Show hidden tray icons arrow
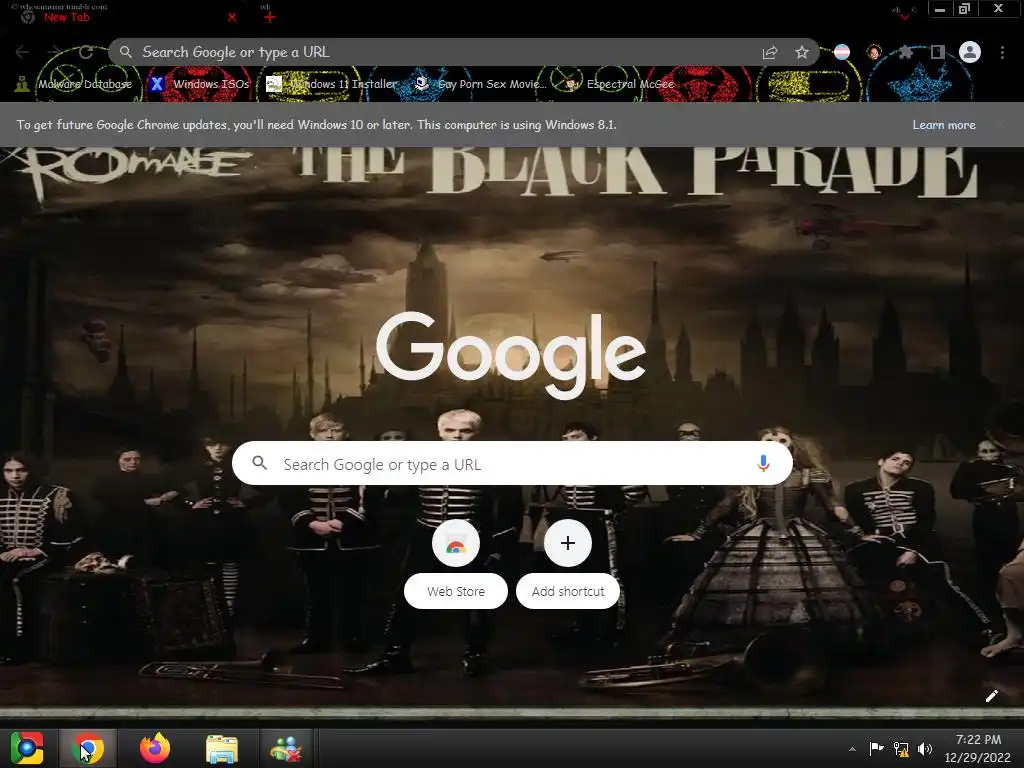The height and width of the screenshot is (768, 1024). (852, 749)
